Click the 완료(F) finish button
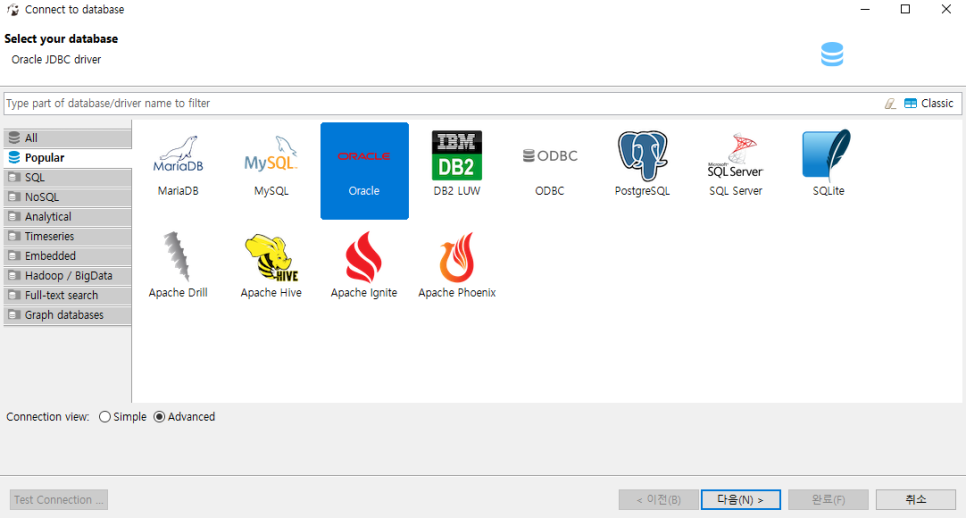This screenshot has height=518, width=966. (x=828, y=500)
